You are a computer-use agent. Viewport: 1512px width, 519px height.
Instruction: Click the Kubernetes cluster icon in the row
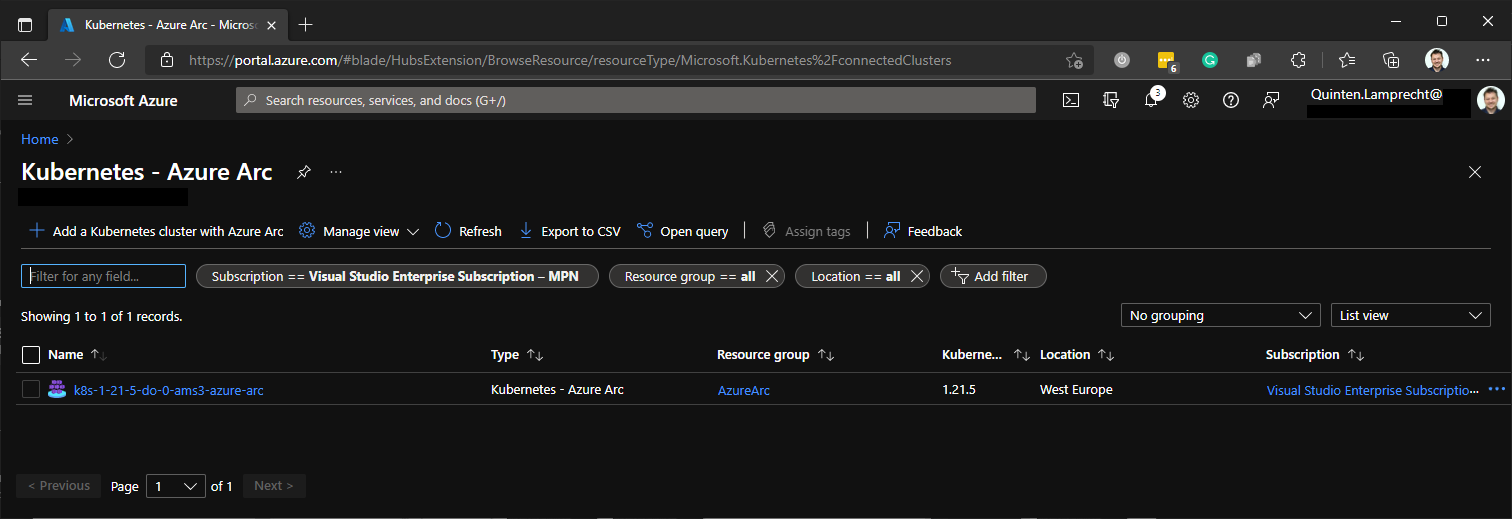pos(57,390)
